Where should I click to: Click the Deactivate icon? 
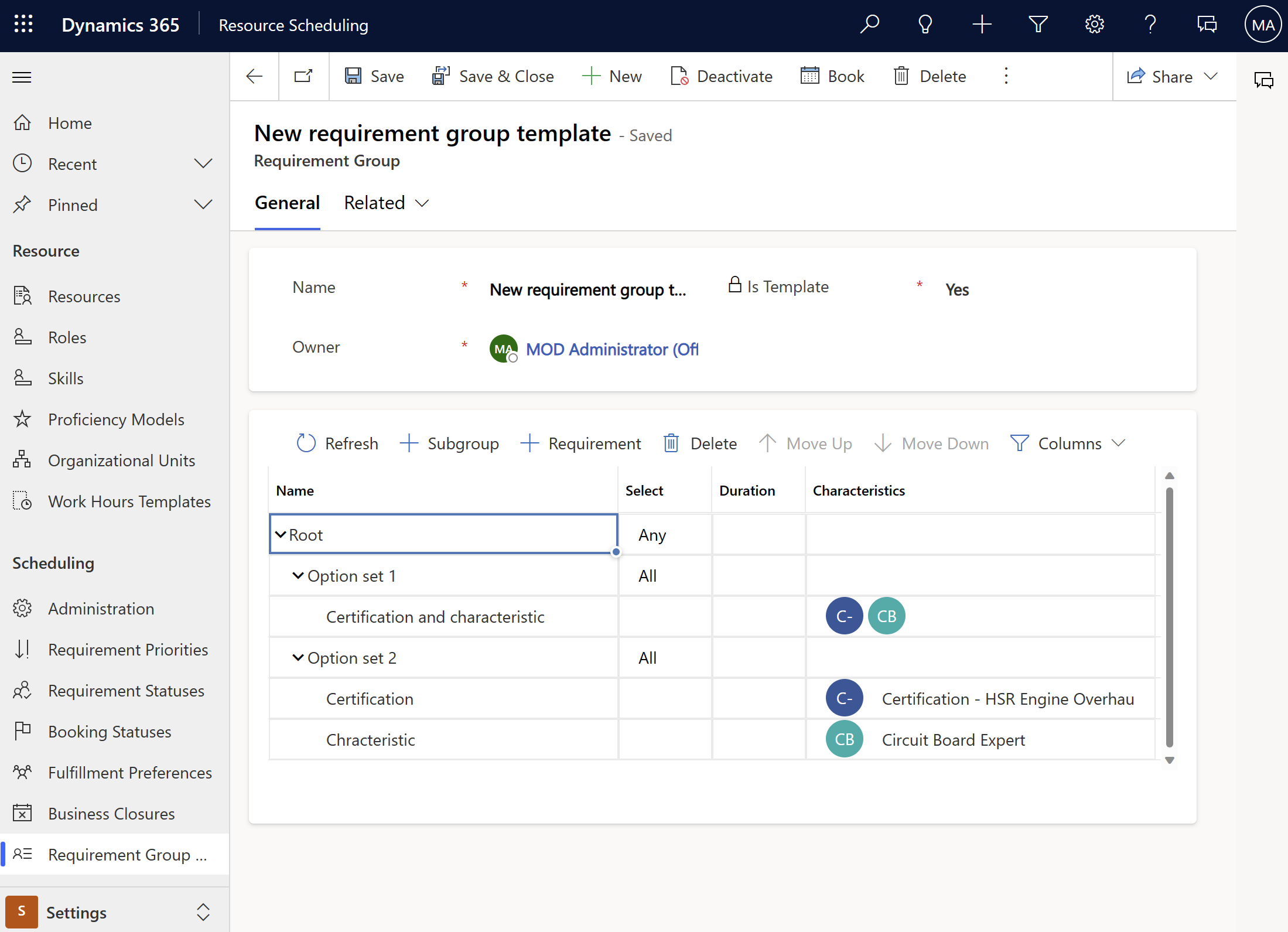click(x=677, y=76)
